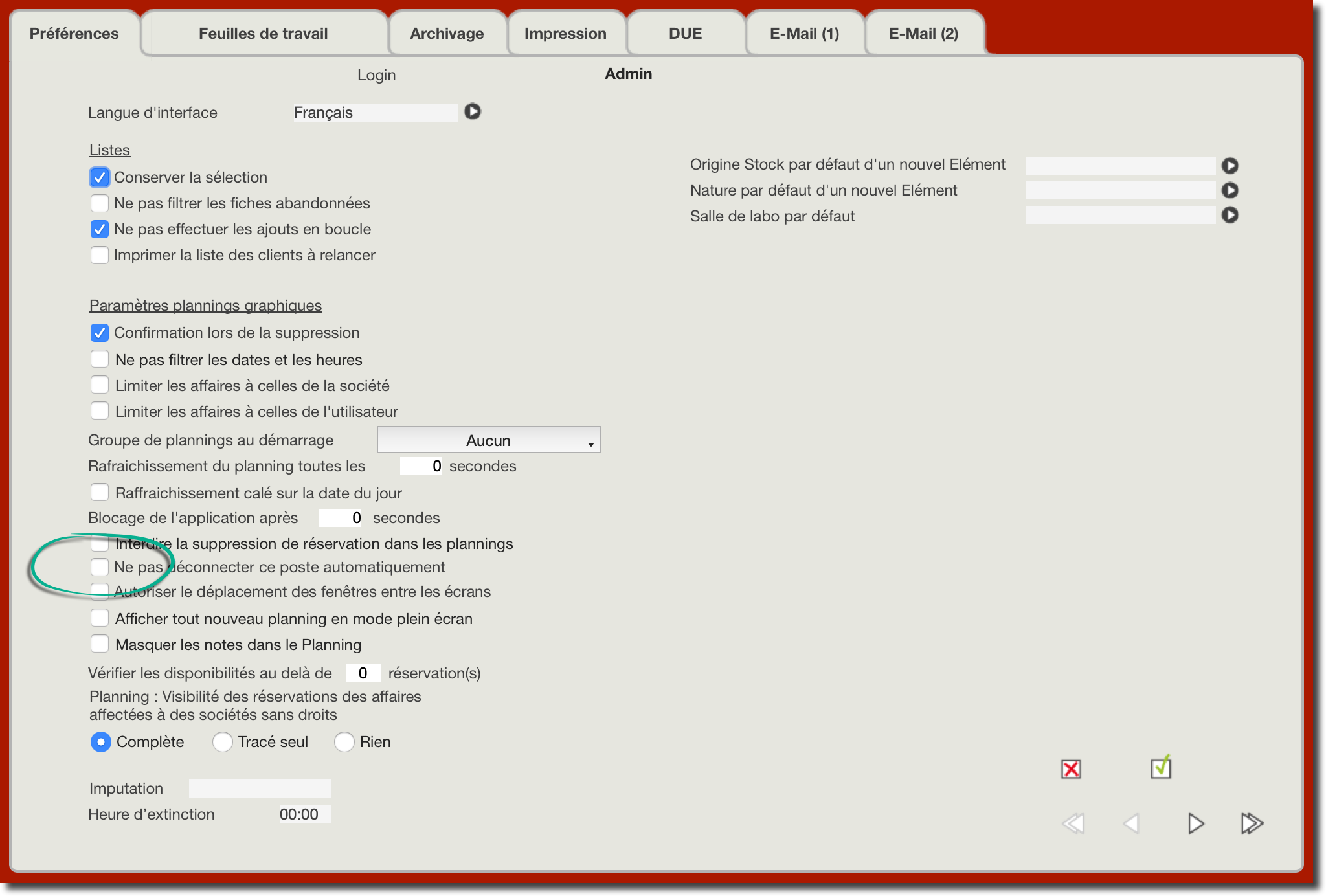Click the Nature par défaut d'un nouvel Elément field
Viewport: 1326px width, 896px height.
(1120, 190)
